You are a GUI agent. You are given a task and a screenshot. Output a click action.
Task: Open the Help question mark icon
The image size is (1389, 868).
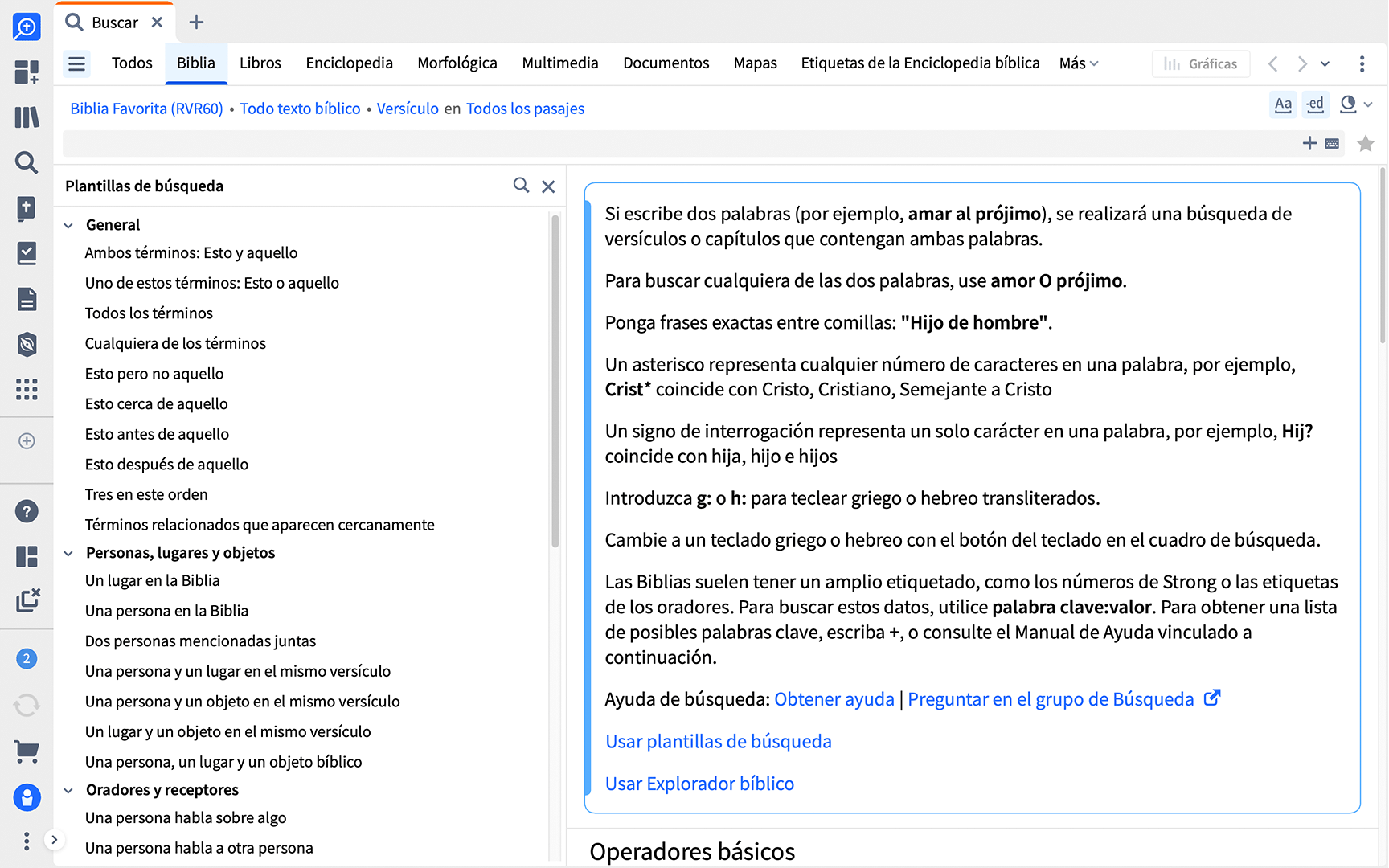(x=27, y=511)
